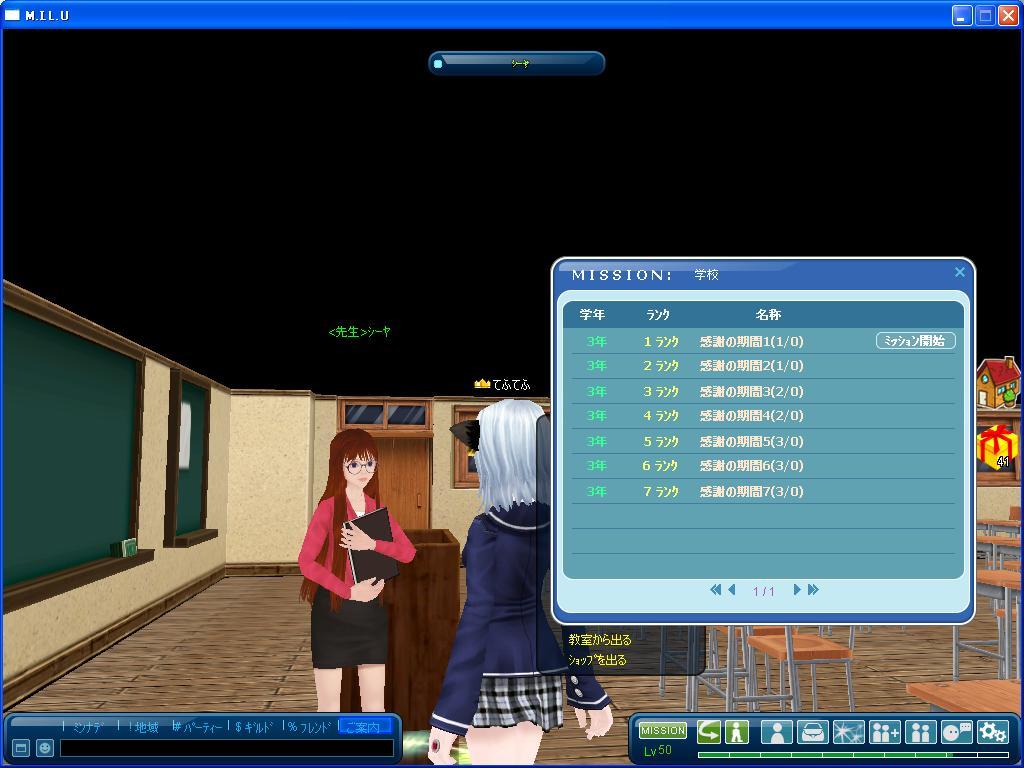Go to first page of mission list
Screen dimensions: 1024x768
coord(715,590)
